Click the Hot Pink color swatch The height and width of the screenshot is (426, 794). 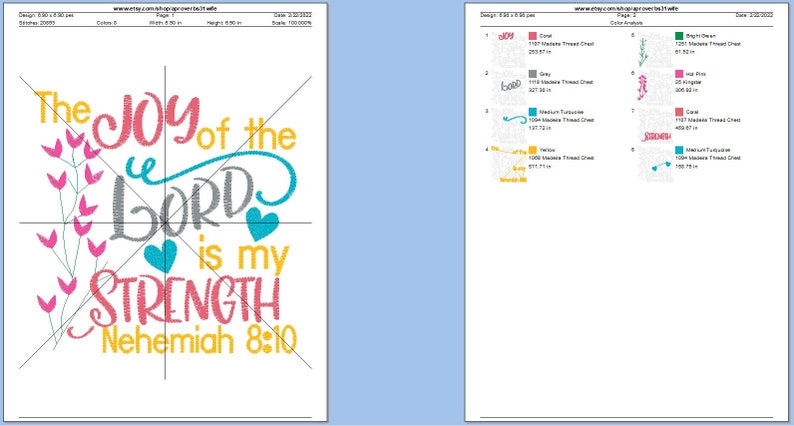coord(679,74)
